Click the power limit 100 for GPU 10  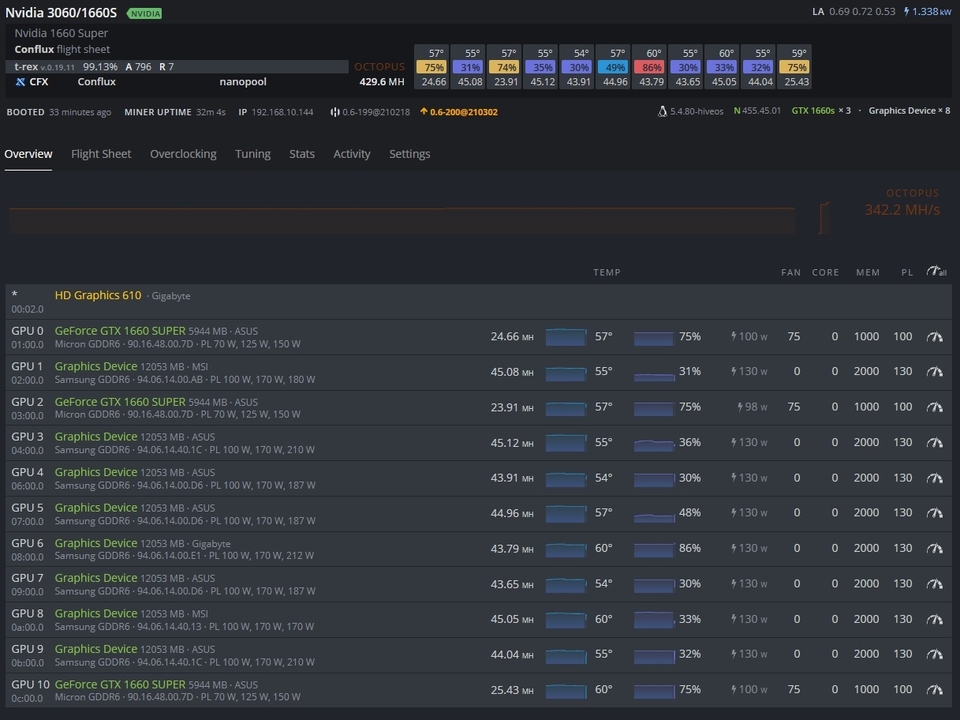pos(902,690)
